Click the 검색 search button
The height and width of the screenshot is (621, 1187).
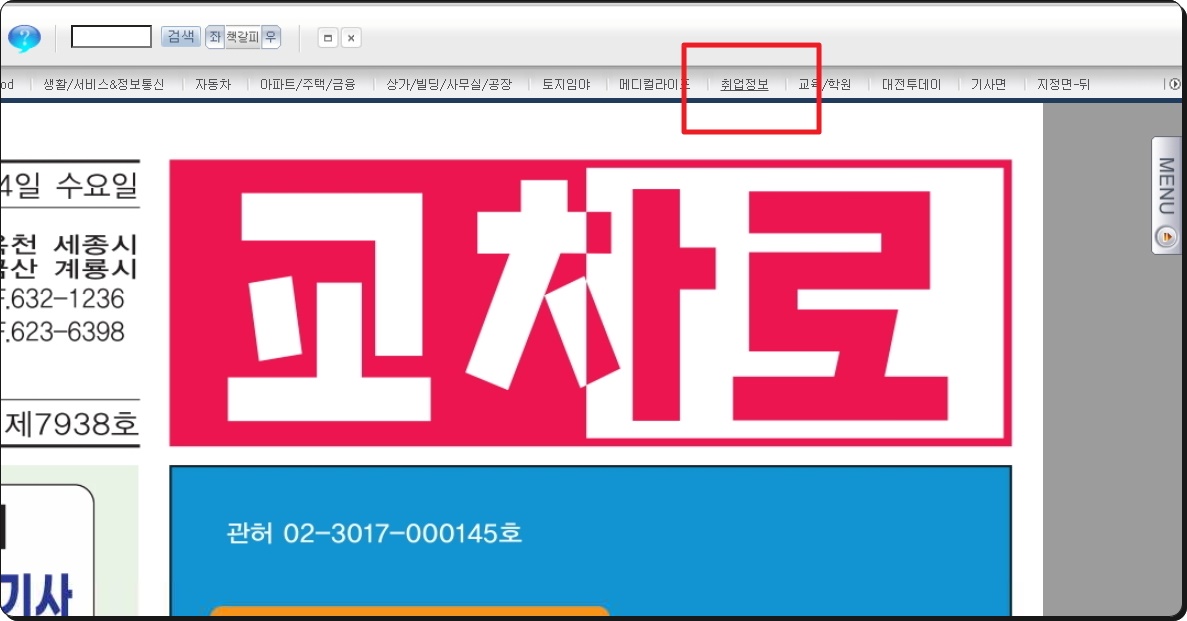(180, 36)
